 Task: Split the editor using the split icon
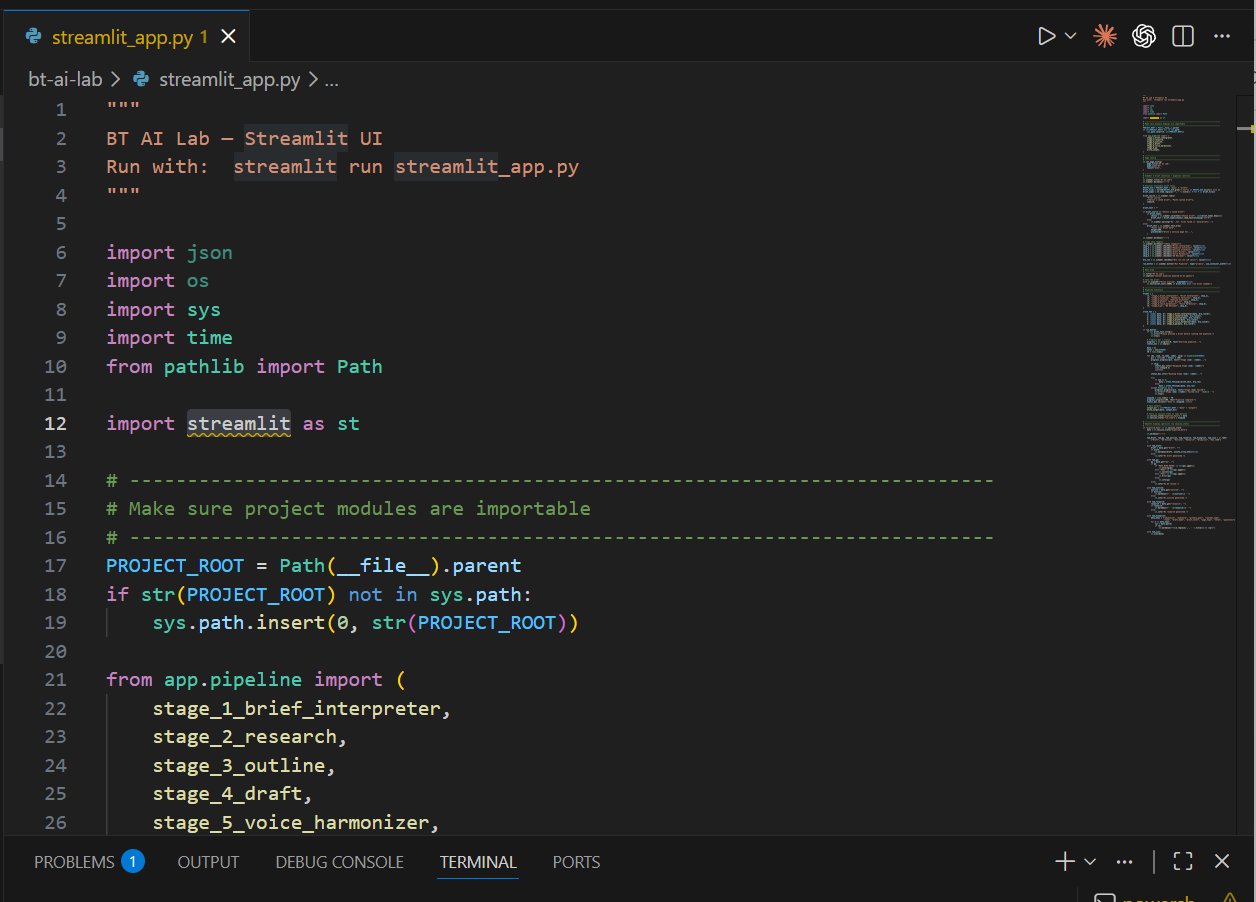pos(1182,35)
